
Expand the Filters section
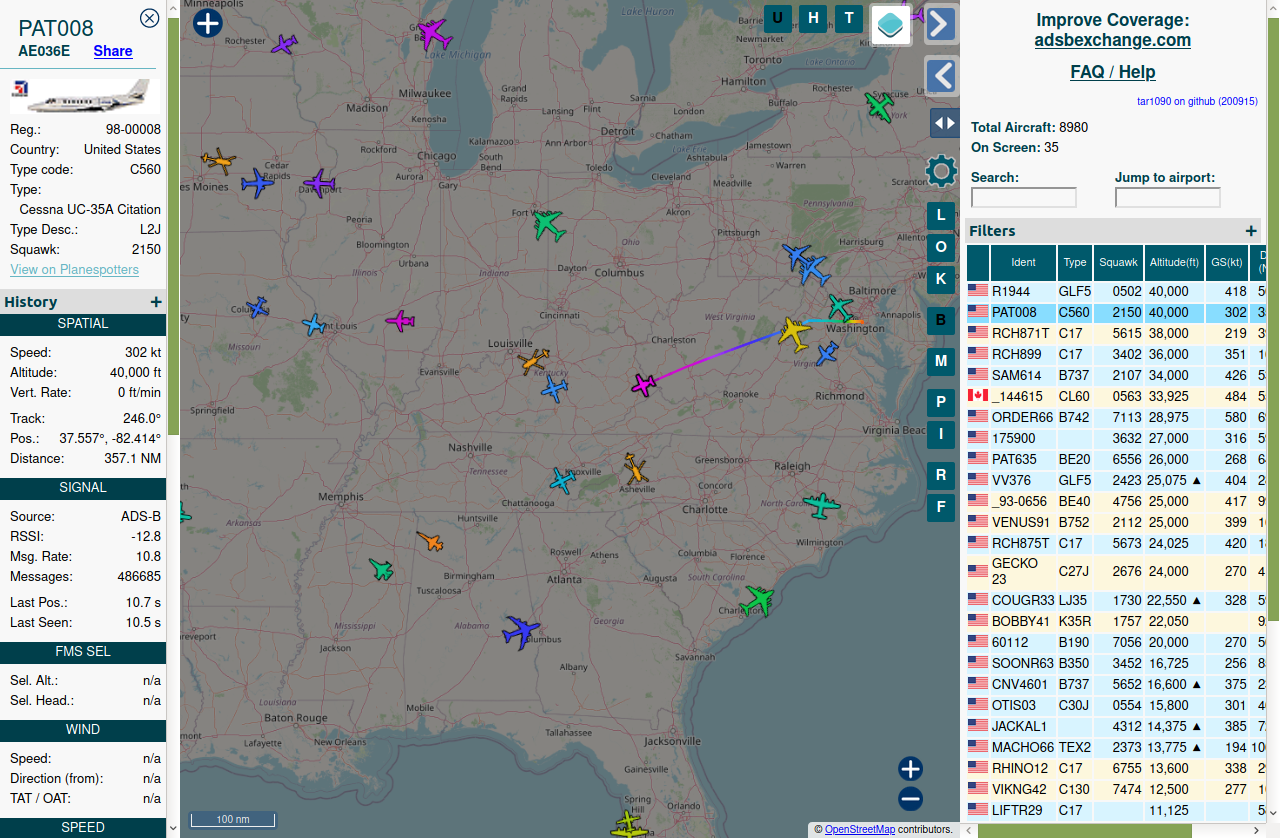pos(1250,231)
